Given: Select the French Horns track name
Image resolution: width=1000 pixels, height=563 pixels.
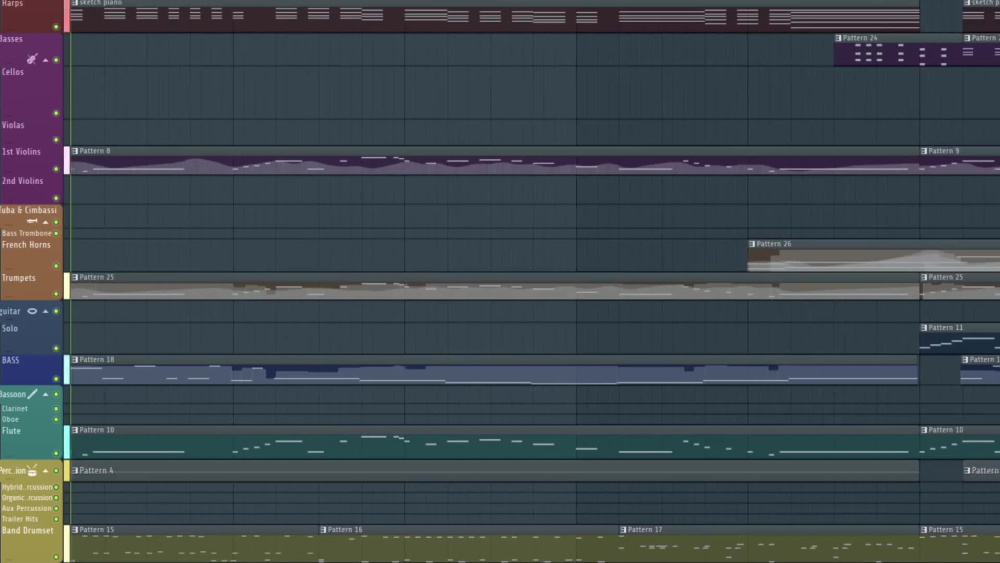Looking at the screenshot, I should [x=26, y=245].
